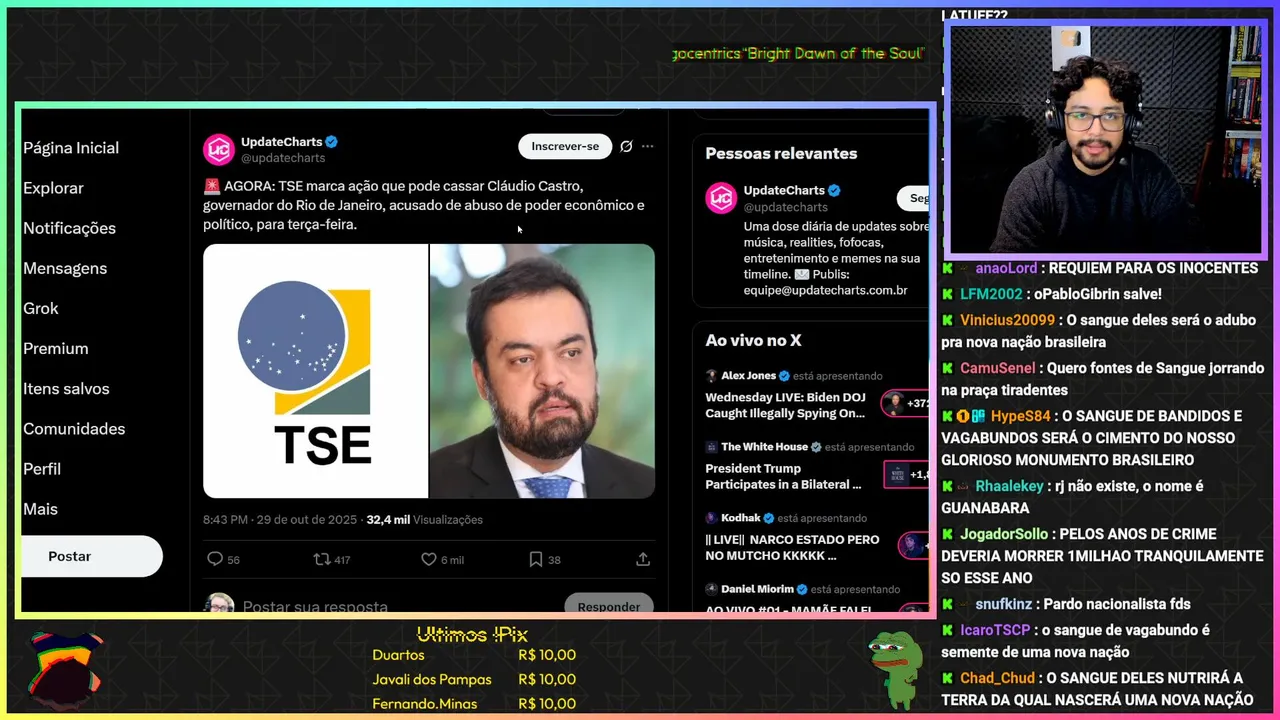Open the tweet timestamp 8:43 PM link
The image size is (1280, 720).
click(280, 519)
